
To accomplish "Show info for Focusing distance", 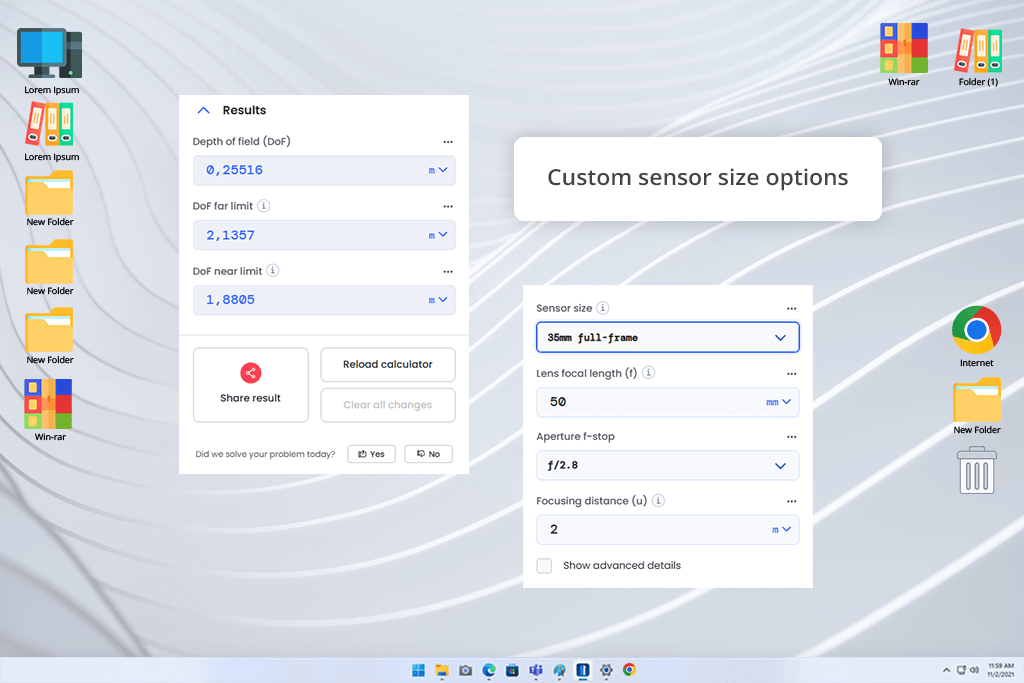I will click(x=658, y=501).
